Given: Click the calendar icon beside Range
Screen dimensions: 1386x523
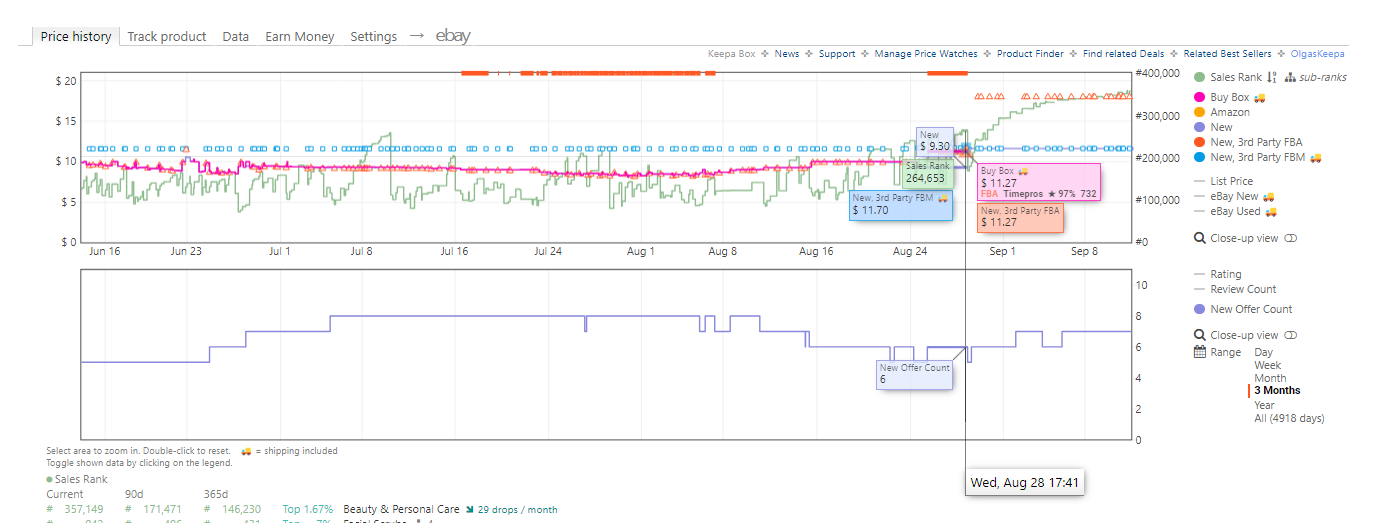Looking at the screenshot, I should [1200, 352].
